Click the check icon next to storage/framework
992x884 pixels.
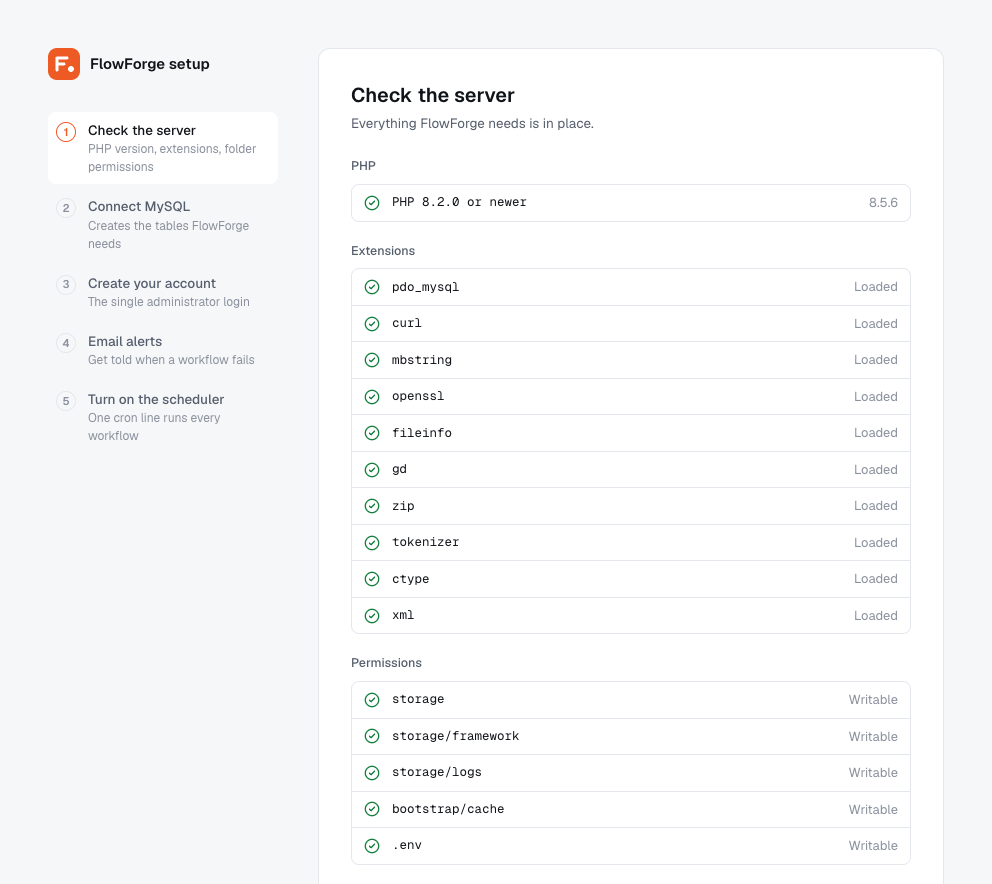click(x=372, y=736)
